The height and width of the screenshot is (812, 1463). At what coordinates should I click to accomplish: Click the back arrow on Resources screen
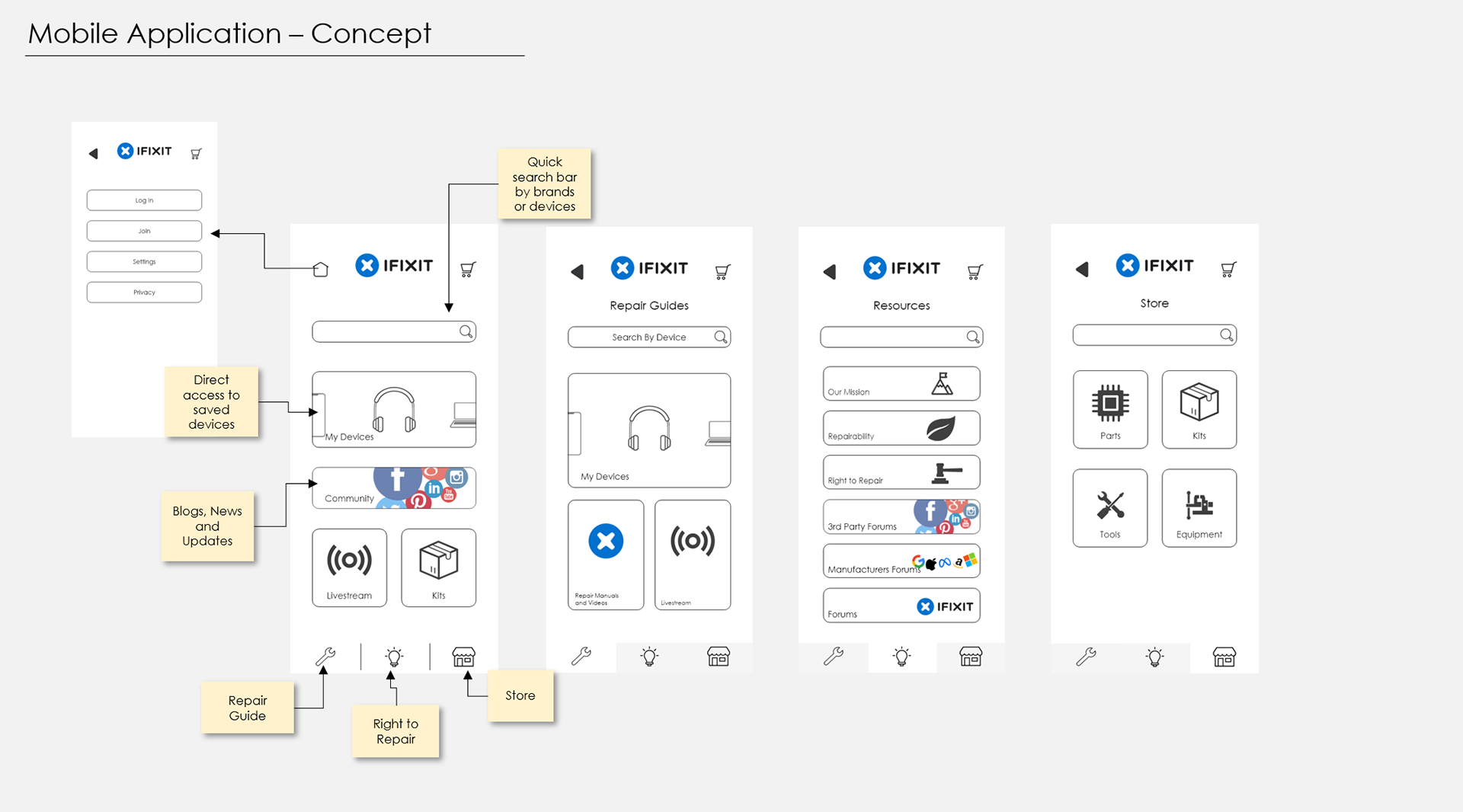tap(830, 272)
